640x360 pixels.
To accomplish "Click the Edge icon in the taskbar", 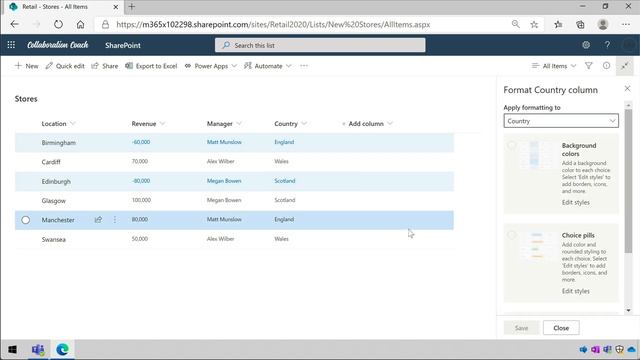I will [x=62, y=349].
